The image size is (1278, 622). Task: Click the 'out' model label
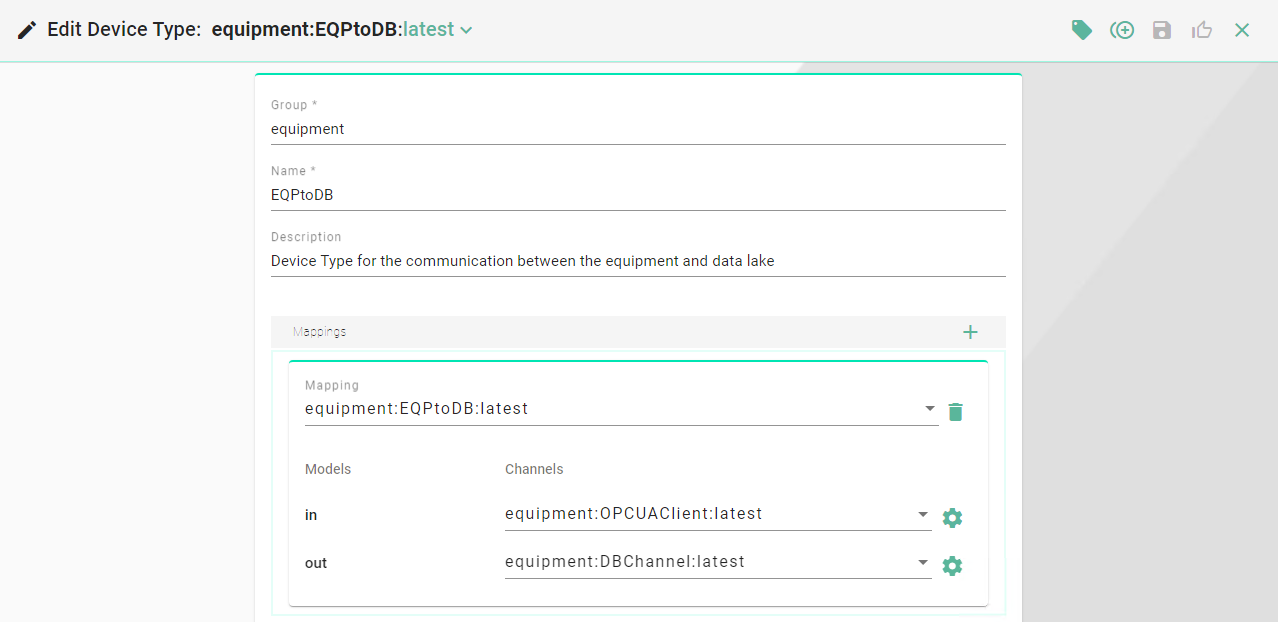click(316, 563)
